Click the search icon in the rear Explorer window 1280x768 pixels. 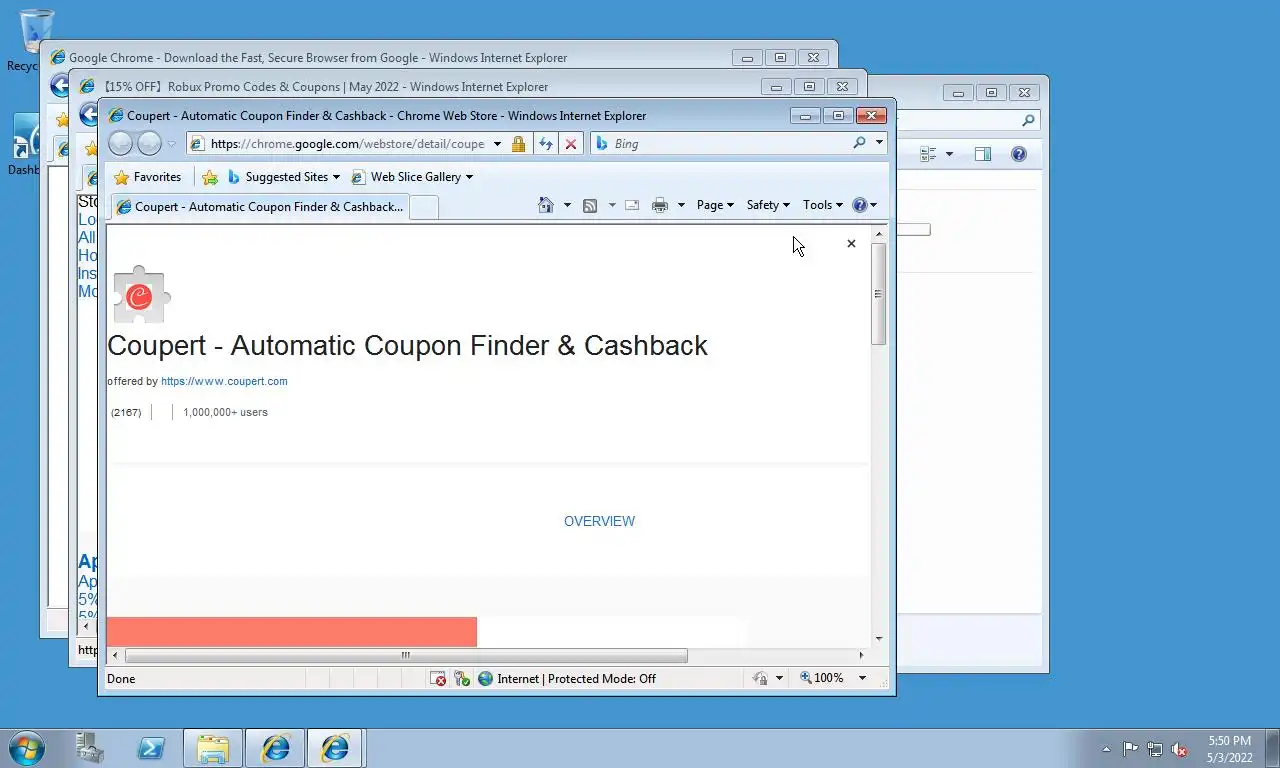(1028, 120)
